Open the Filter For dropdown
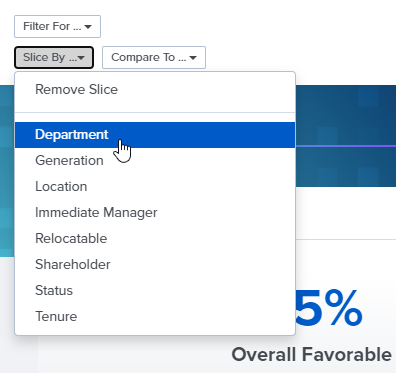This screenshot has height=373, width=396. pos(57,26)
